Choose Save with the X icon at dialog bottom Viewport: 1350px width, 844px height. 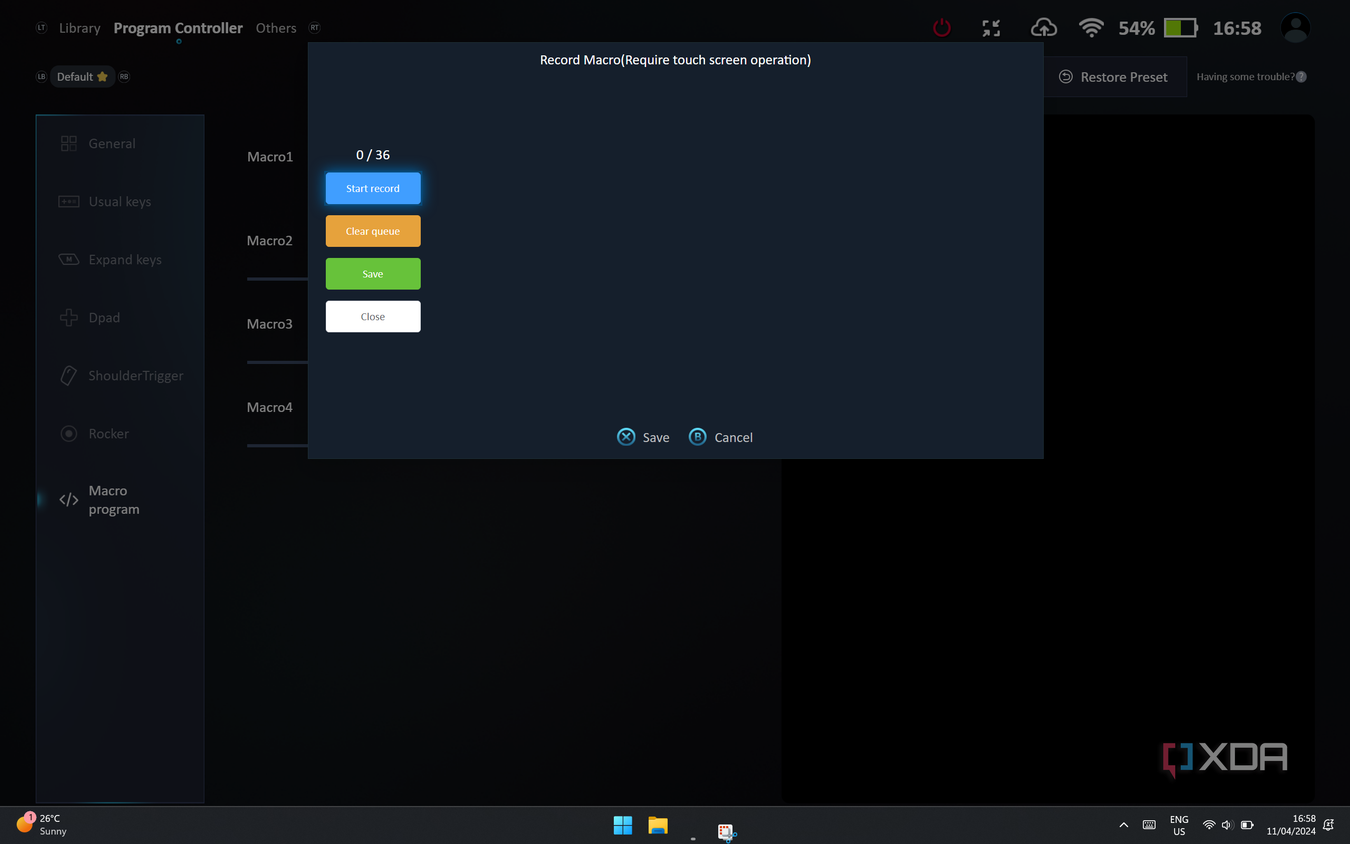pos(643,437)
